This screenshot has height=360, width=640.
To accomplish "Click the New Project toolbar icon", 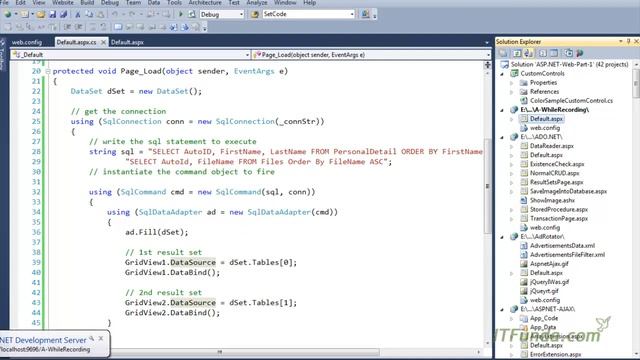I will pos(8,14).
